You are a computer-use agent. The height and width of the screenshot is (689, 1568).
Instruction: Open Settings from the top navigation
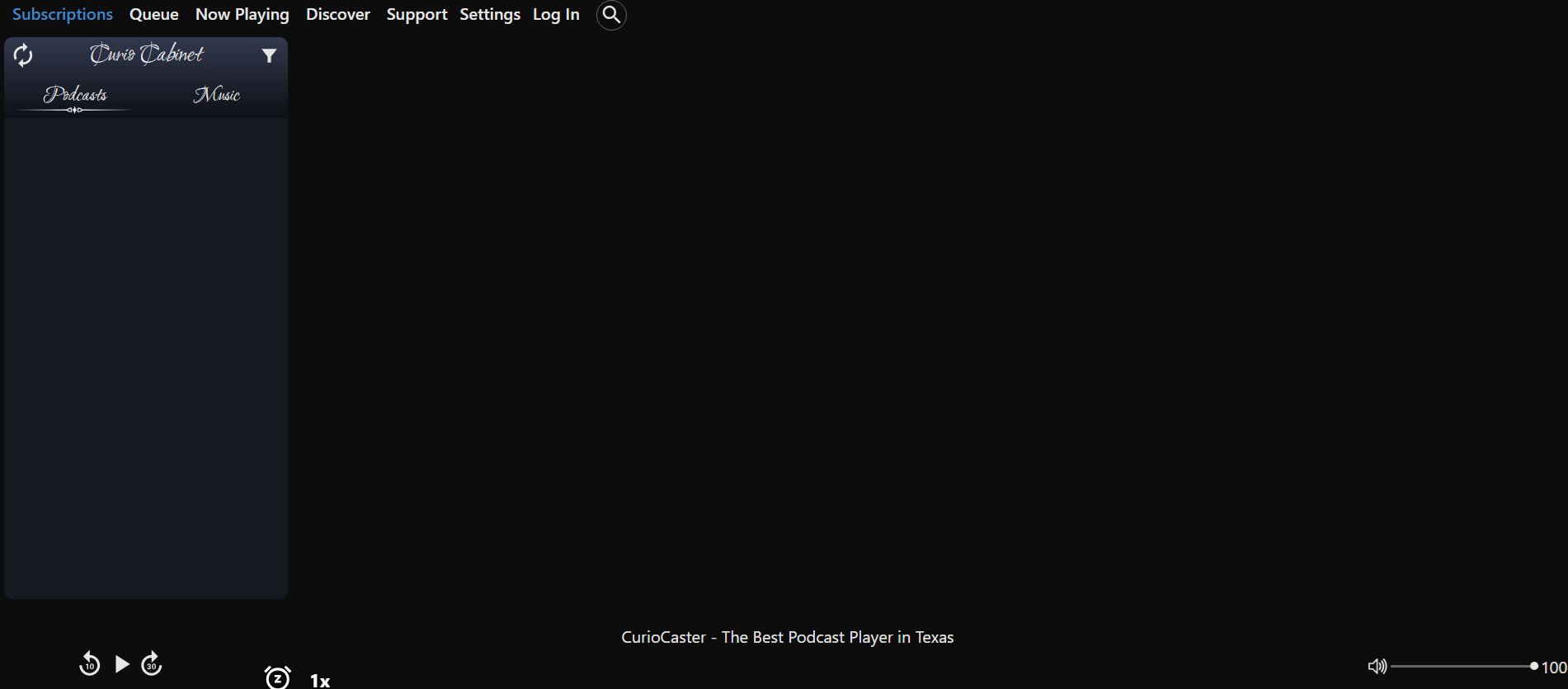(490, 15)
